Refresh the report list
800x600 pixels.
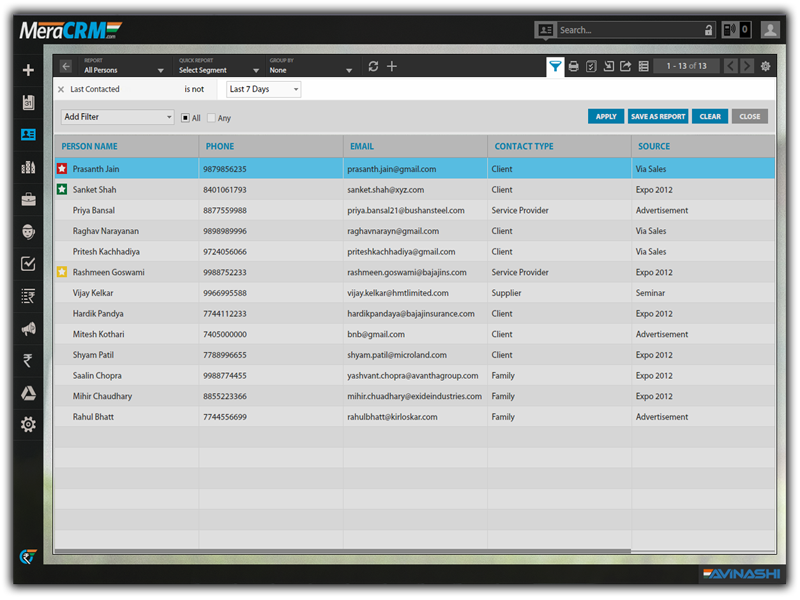pos(373,66)
